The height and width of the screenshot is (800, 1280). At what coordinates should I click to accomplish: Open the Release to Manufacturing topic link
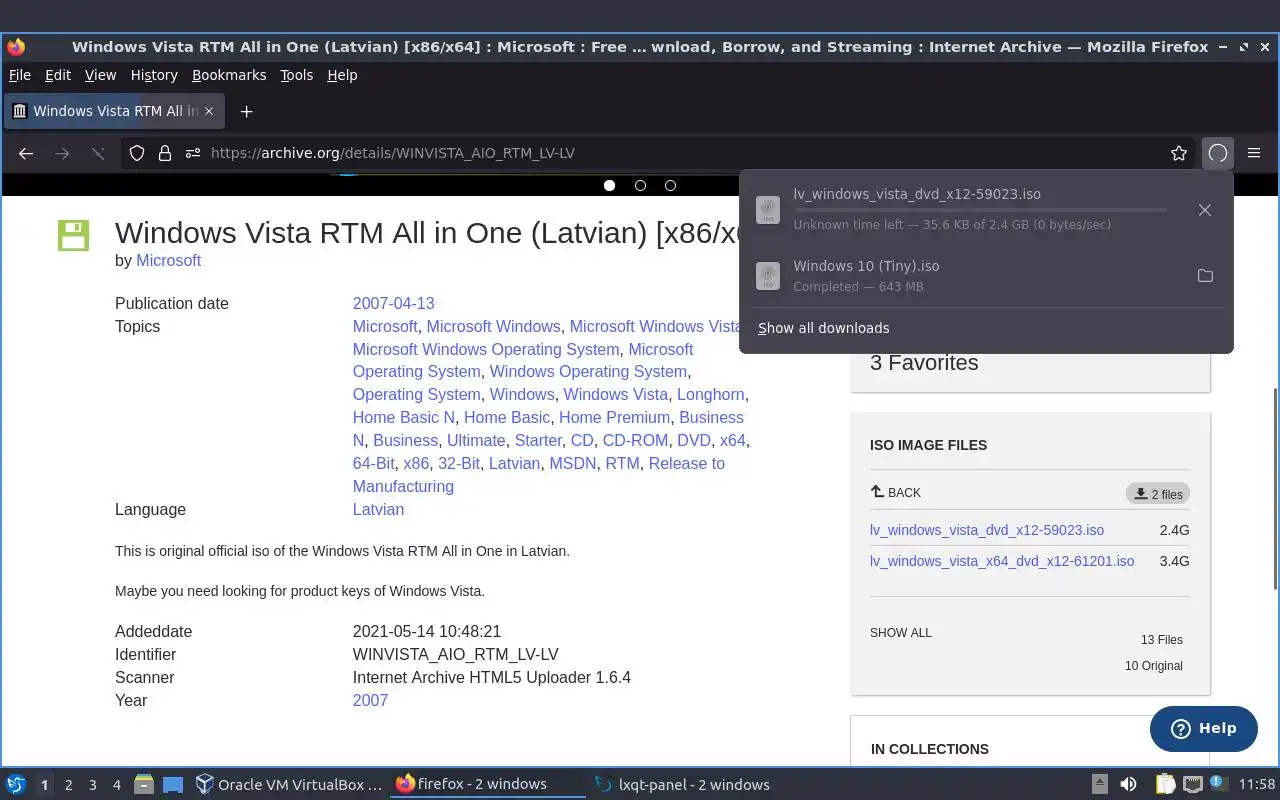[x=538, y=475]
